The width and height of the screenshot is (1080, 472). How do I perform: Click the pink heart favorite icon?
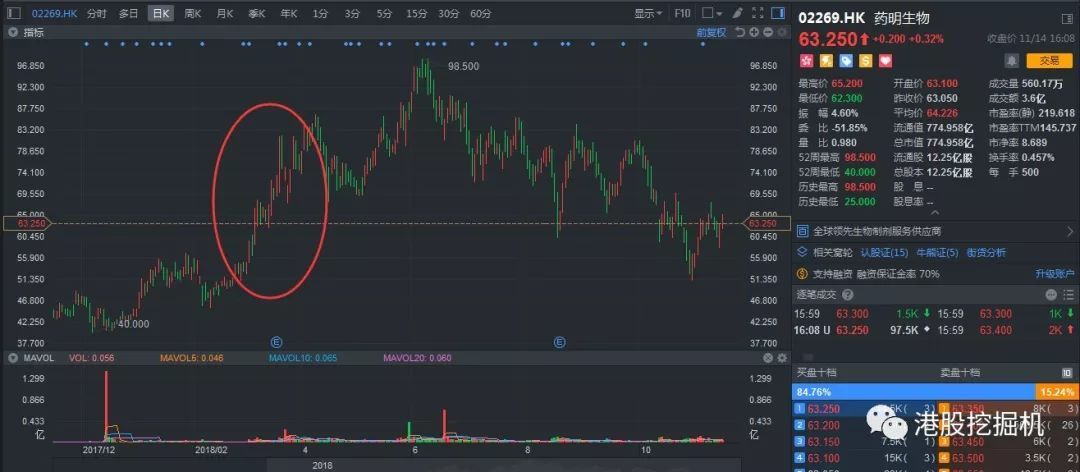pyautogui.click(x=884, y=61)
